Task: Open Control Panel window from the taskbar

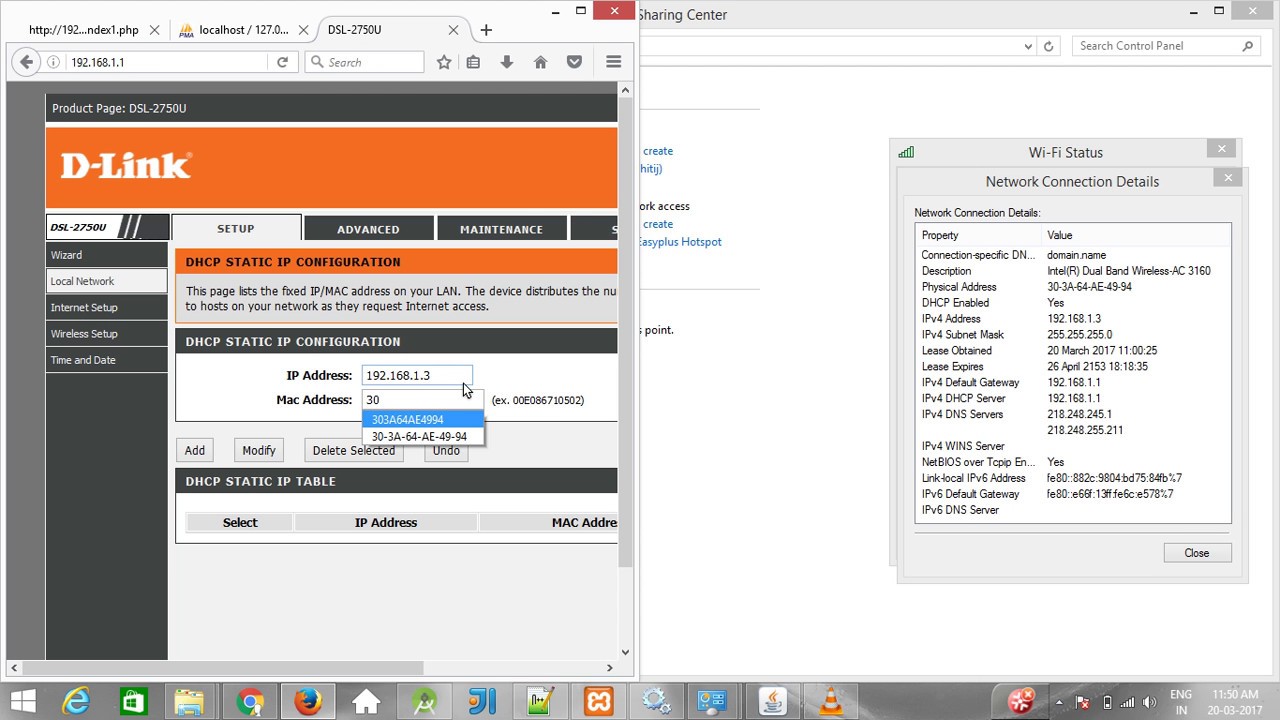Action: pyautogui.click(x=713, y=702)
